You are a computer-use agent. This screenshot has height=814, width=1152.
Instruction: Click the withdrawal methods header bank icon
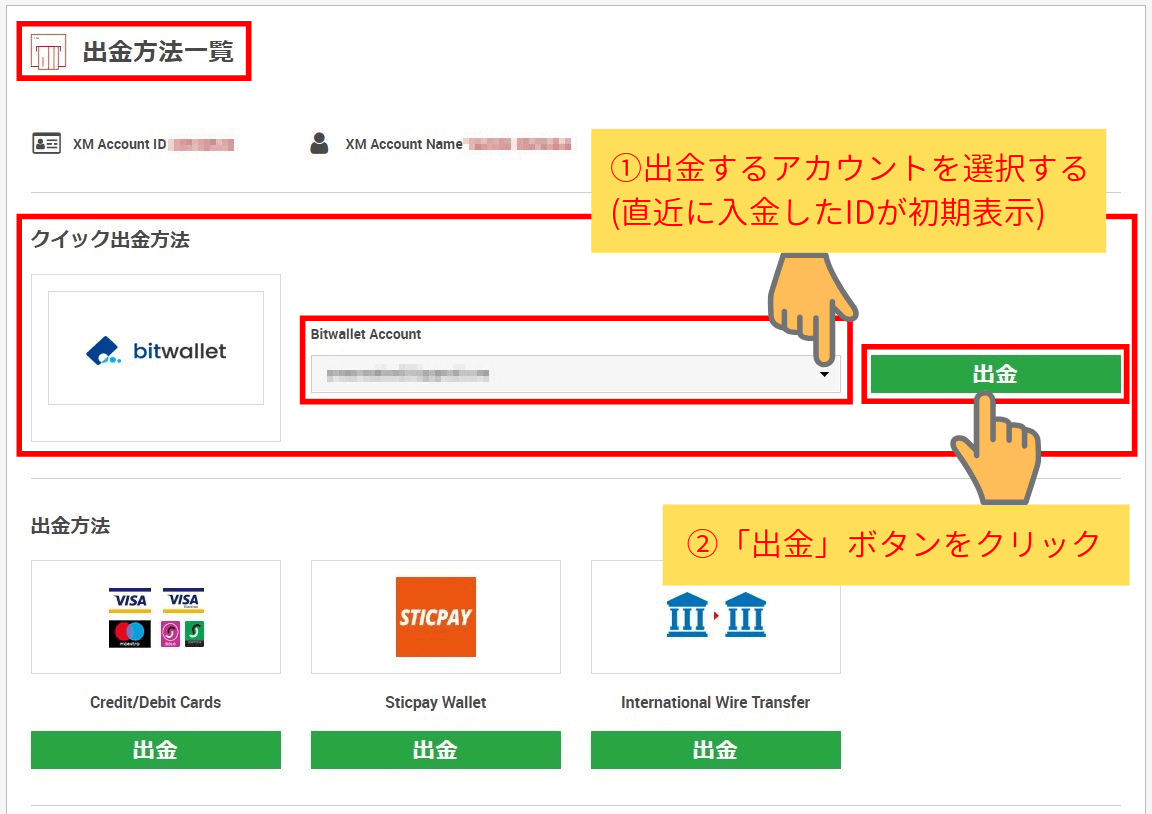pyautogui.click(x=47, y=49)
